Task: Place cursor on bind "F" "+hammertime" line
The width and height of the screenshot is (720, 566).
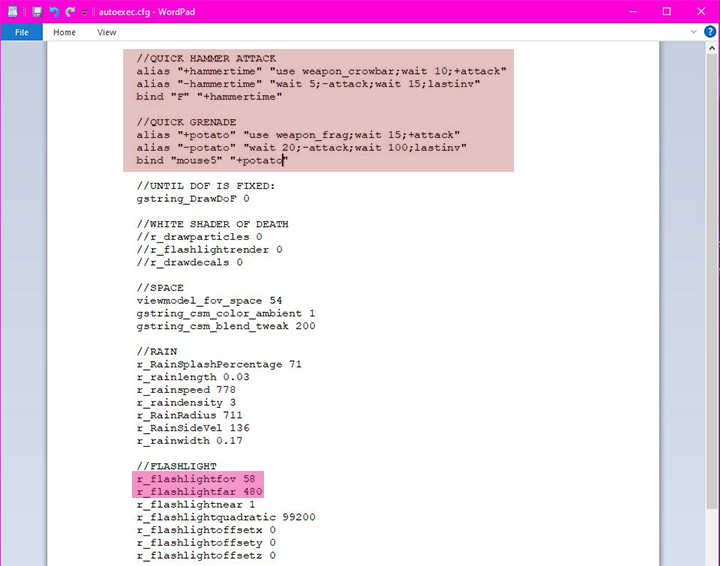Action: pos(209,96)
